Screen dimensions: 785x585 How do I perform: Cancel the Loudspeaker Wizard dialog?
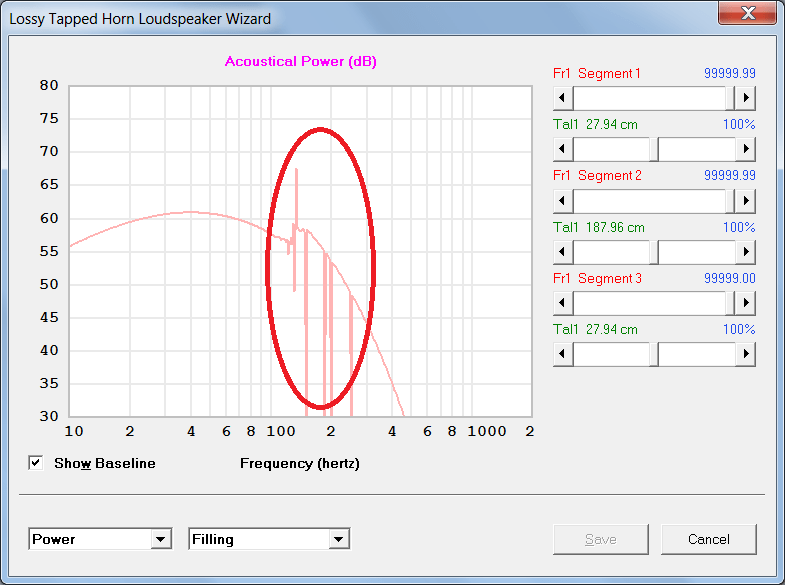708,539
